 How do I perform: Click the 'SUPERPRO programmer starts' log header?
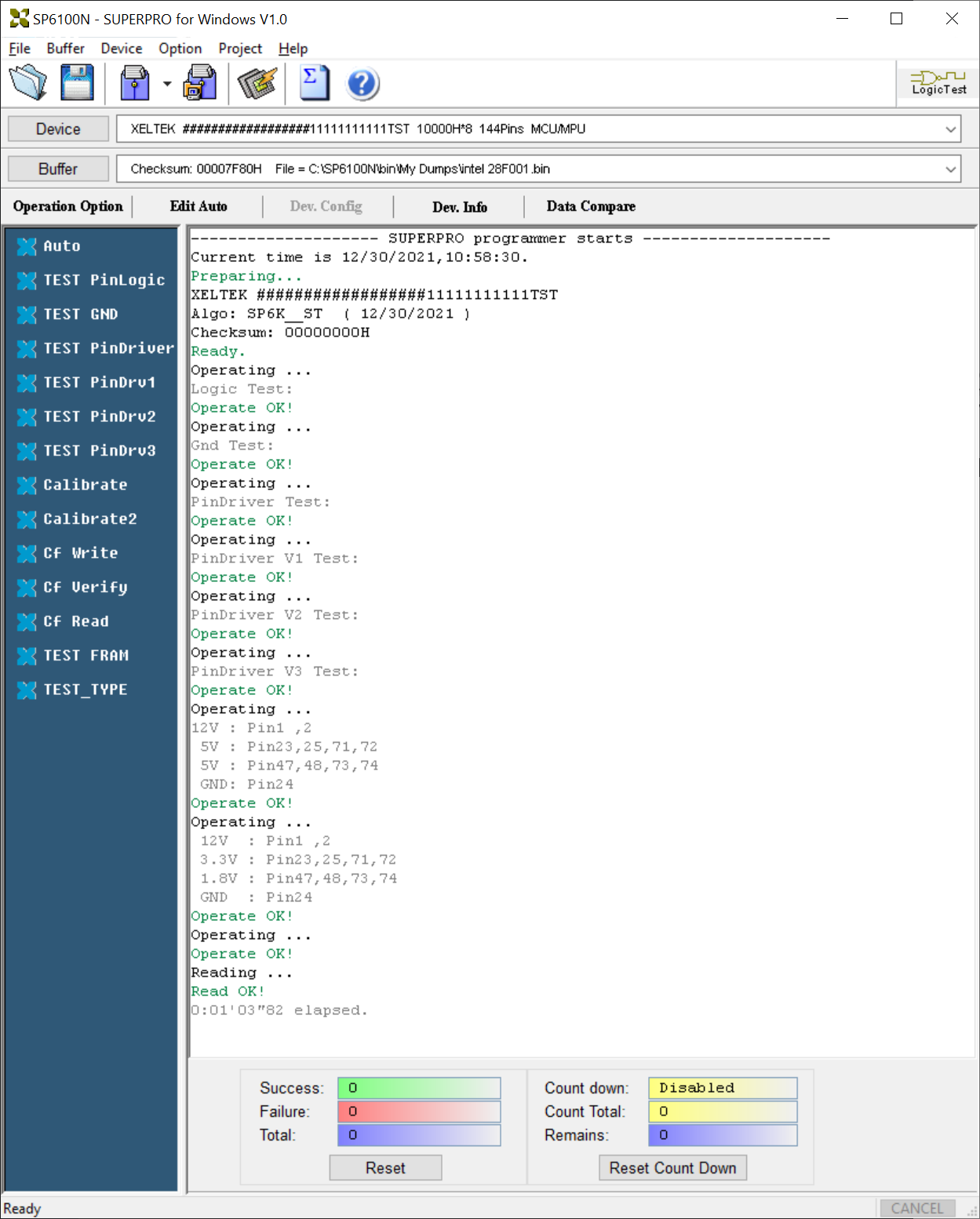pos(510,238)
